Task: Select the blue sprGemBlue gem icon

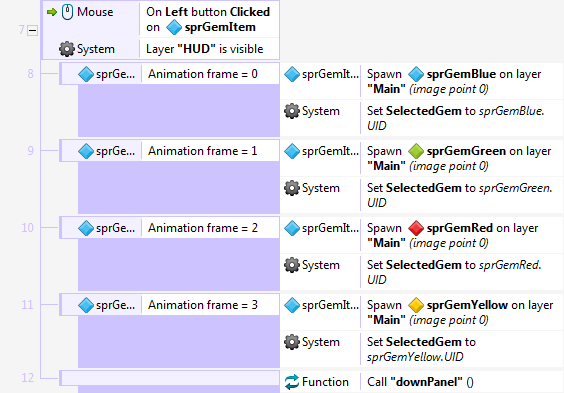Action: (416, 74)
